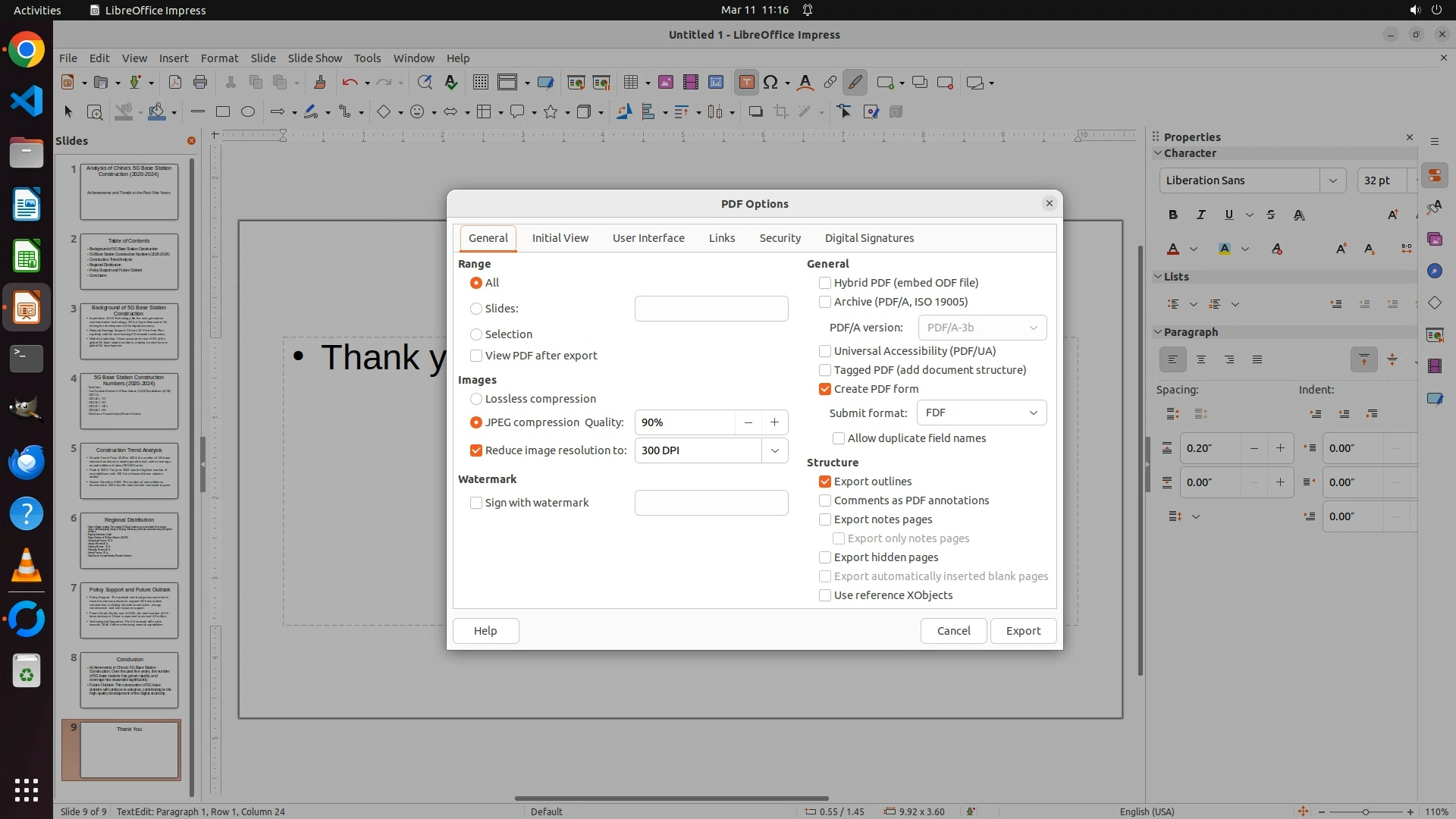Click the Export button

pyautogui.click(x=1023, y=631)
